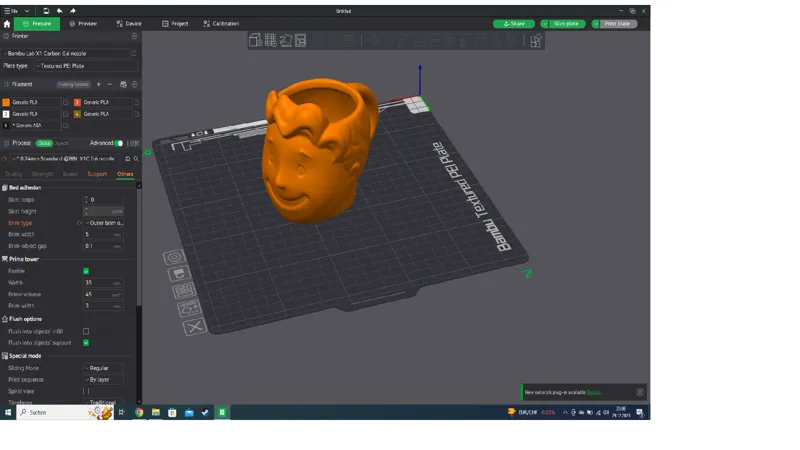Add a filament with the plus icon
The image size is (800, 450).
(x=98, y=84)
